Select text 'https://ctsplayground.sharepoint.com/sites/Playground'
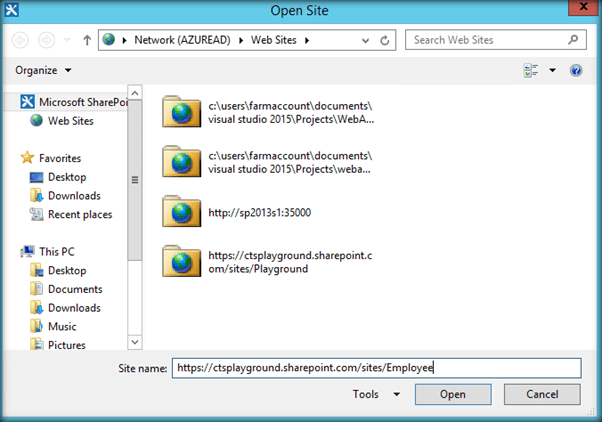 [290, 262]
